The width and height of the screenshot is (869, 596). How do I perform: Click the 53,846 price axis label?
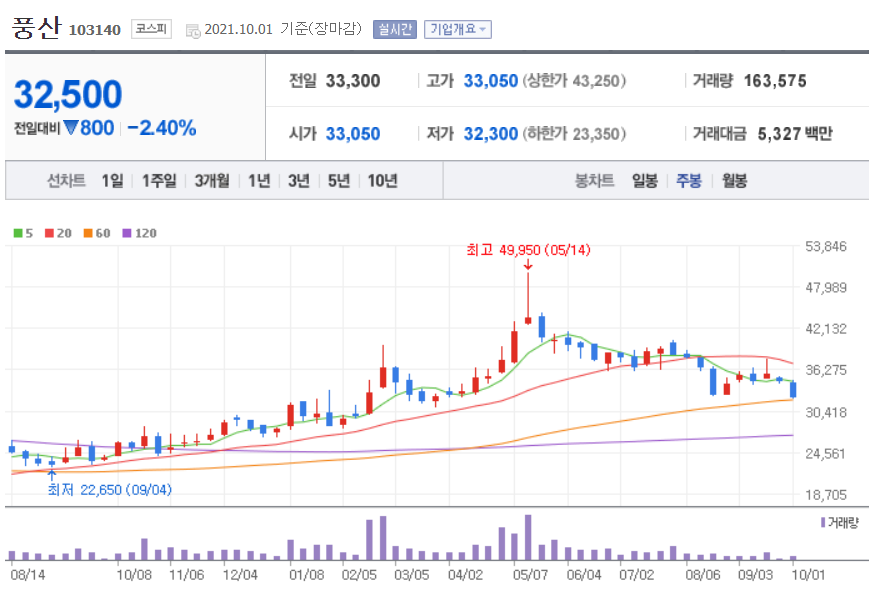826,246
